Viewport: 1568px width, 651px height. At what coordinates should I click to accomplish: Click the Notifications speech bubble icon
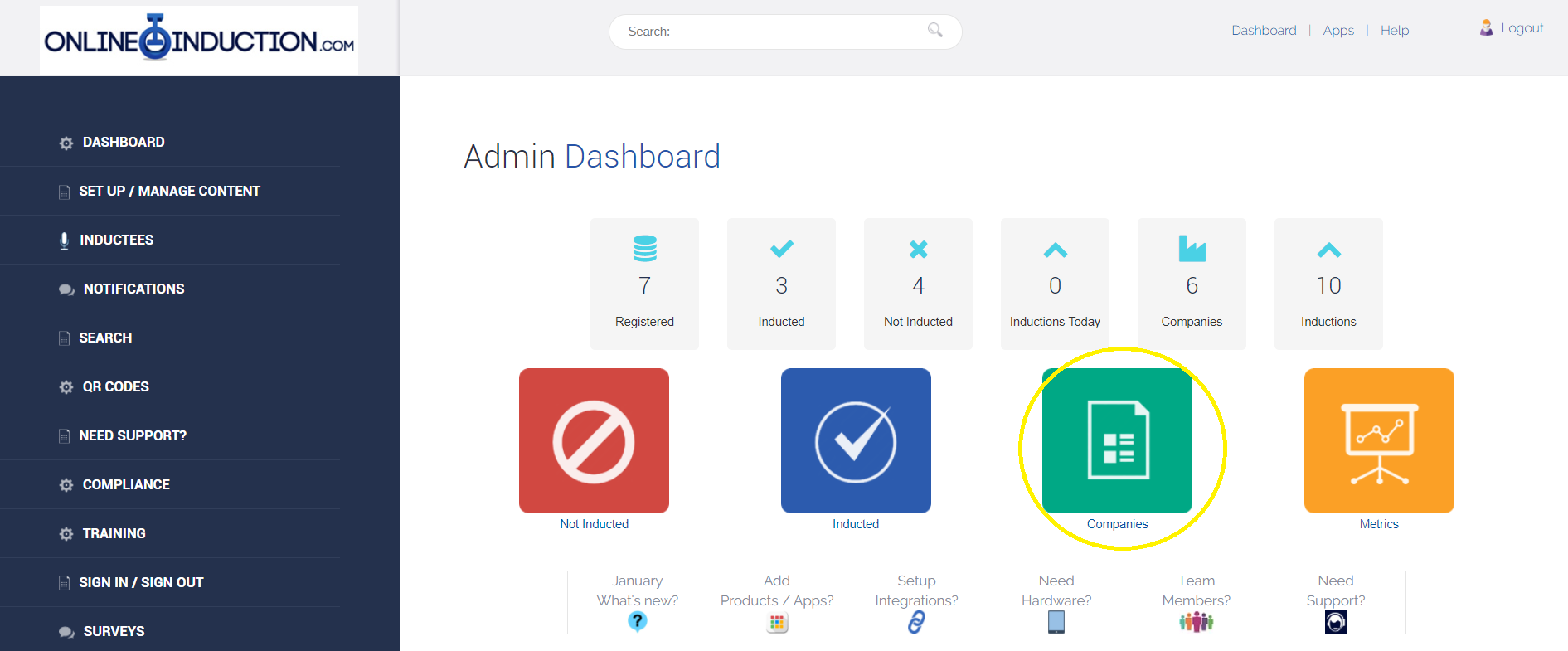66,289
